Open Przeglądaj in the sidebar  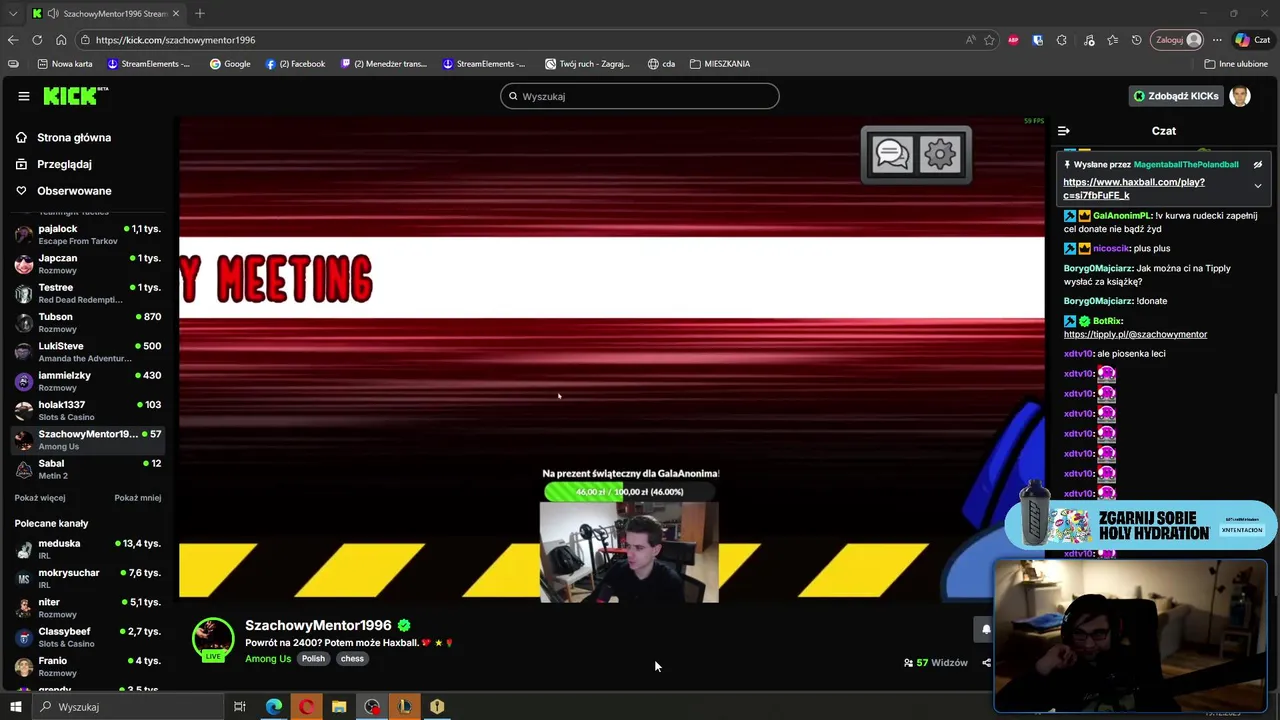[64, 164]
